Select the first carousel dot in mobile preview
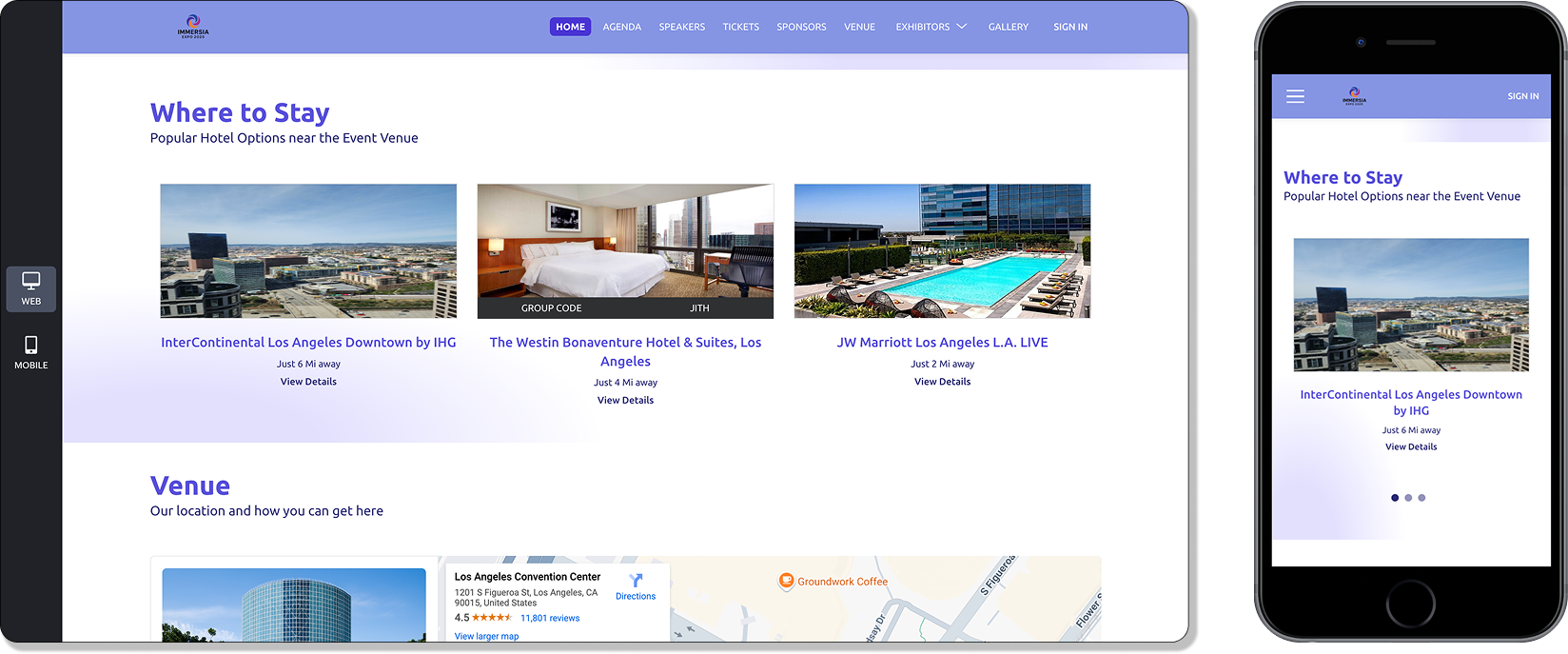This screenshot has height=654, width=1568. point(1395,498)
